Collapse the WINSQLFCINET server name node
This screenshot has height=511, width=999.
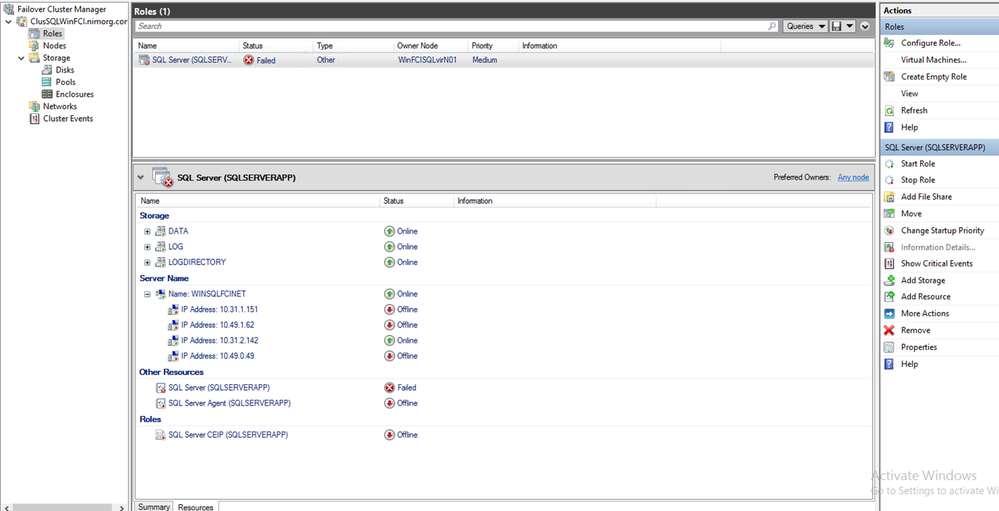click(x=147, y=294)
